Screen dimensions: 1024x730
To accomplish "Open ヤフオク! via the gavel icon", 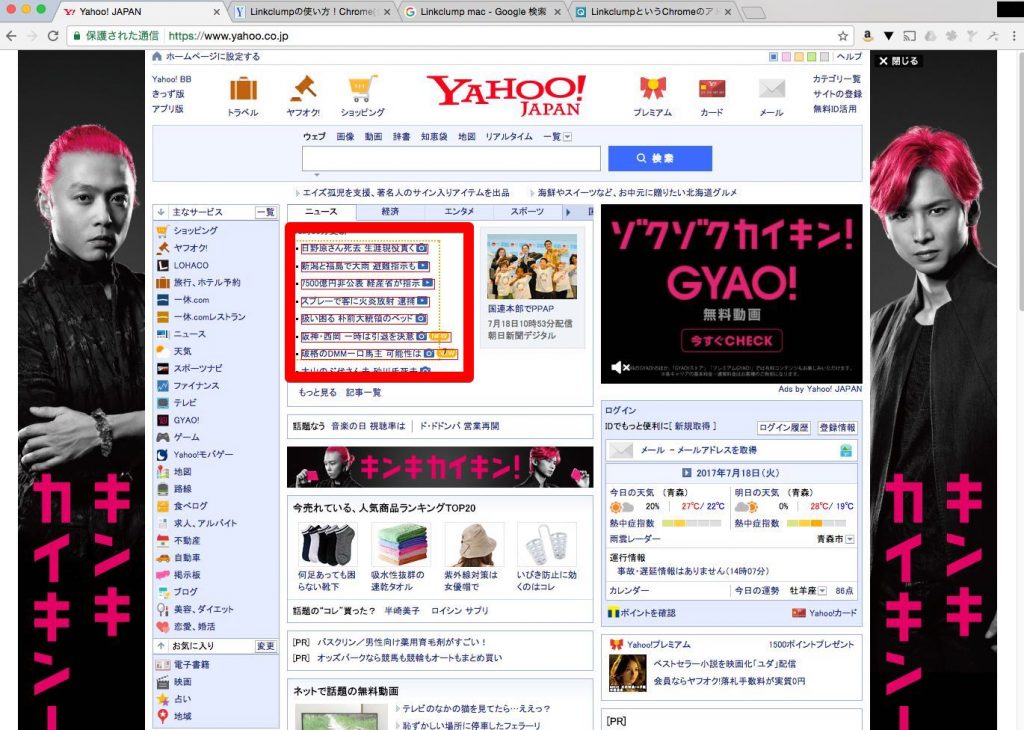I will click(x=303, y=89).
